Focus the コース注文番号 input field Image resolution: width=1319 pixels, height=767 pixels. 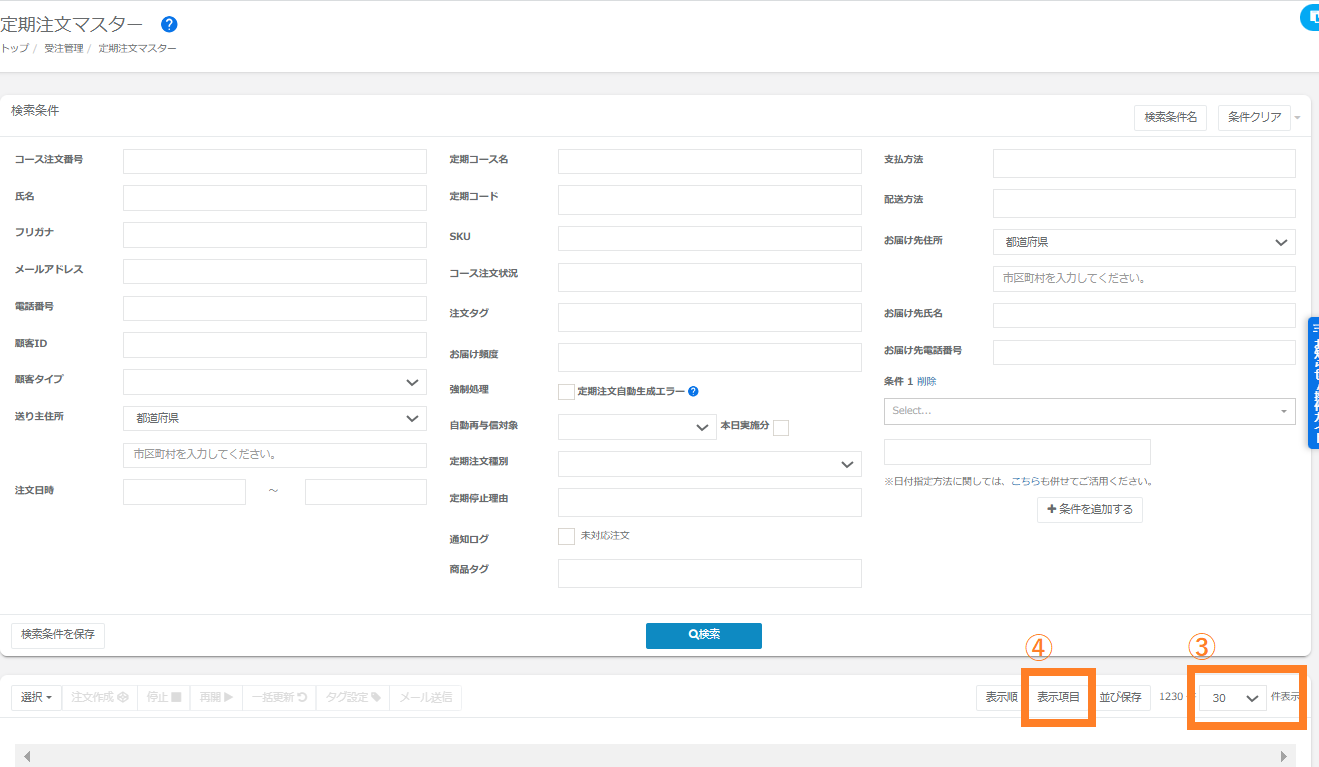point(275,162)
